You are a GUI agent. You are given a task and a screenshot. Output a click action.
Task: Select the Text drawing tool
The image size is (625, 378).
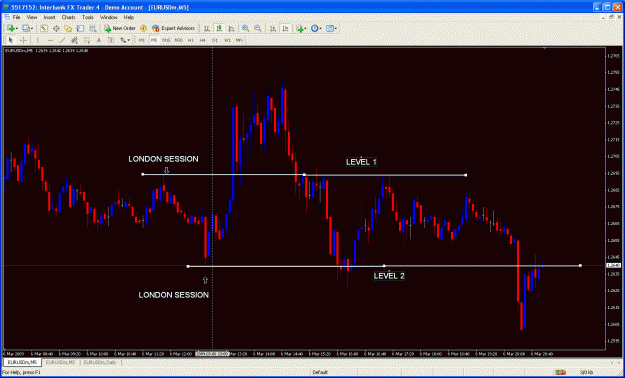[98, 40]
